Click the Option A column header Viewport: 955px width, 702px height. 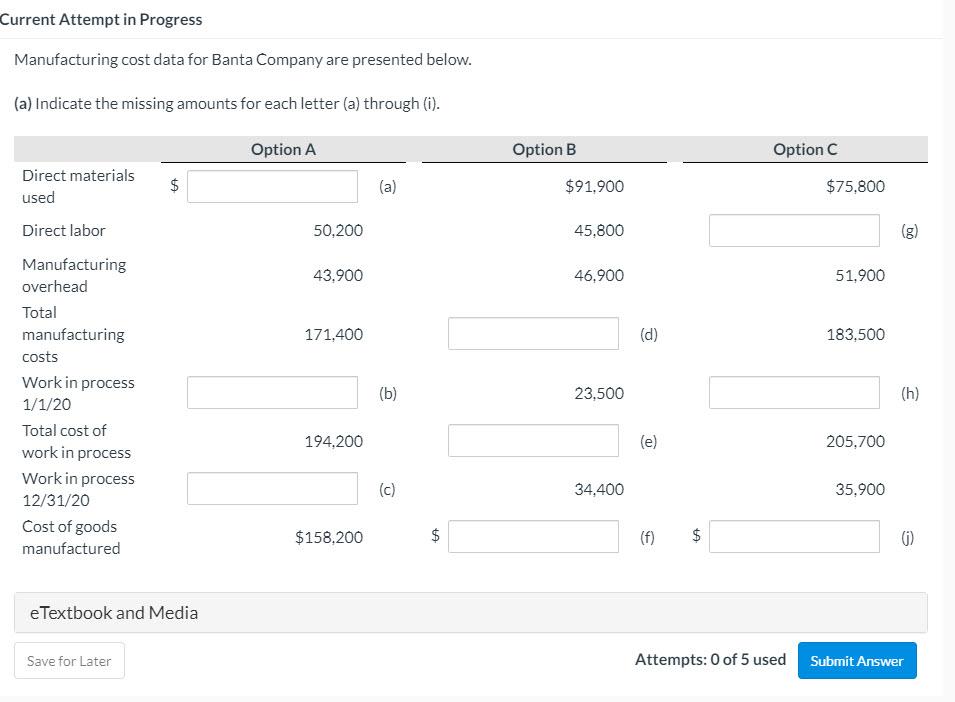click(x=283, y=149)
